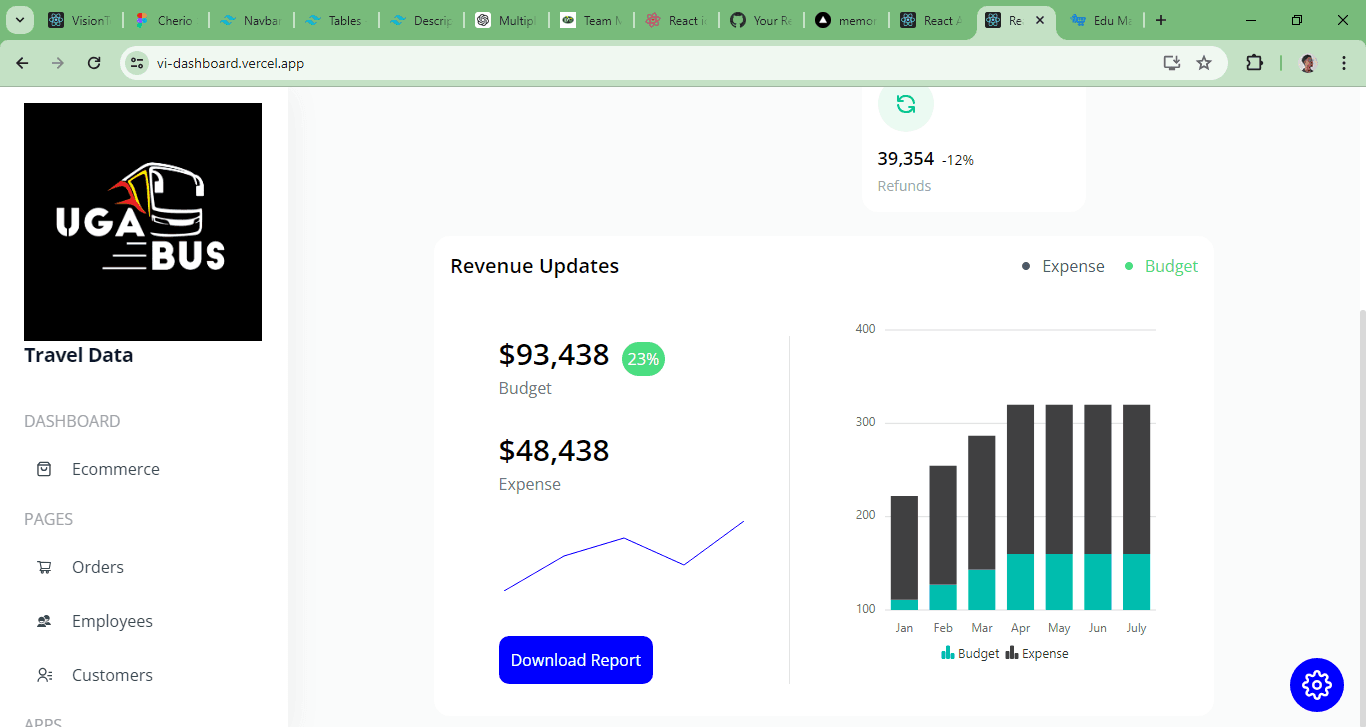
Task: Click the refunds refresh icon
Action: point(905,104)
